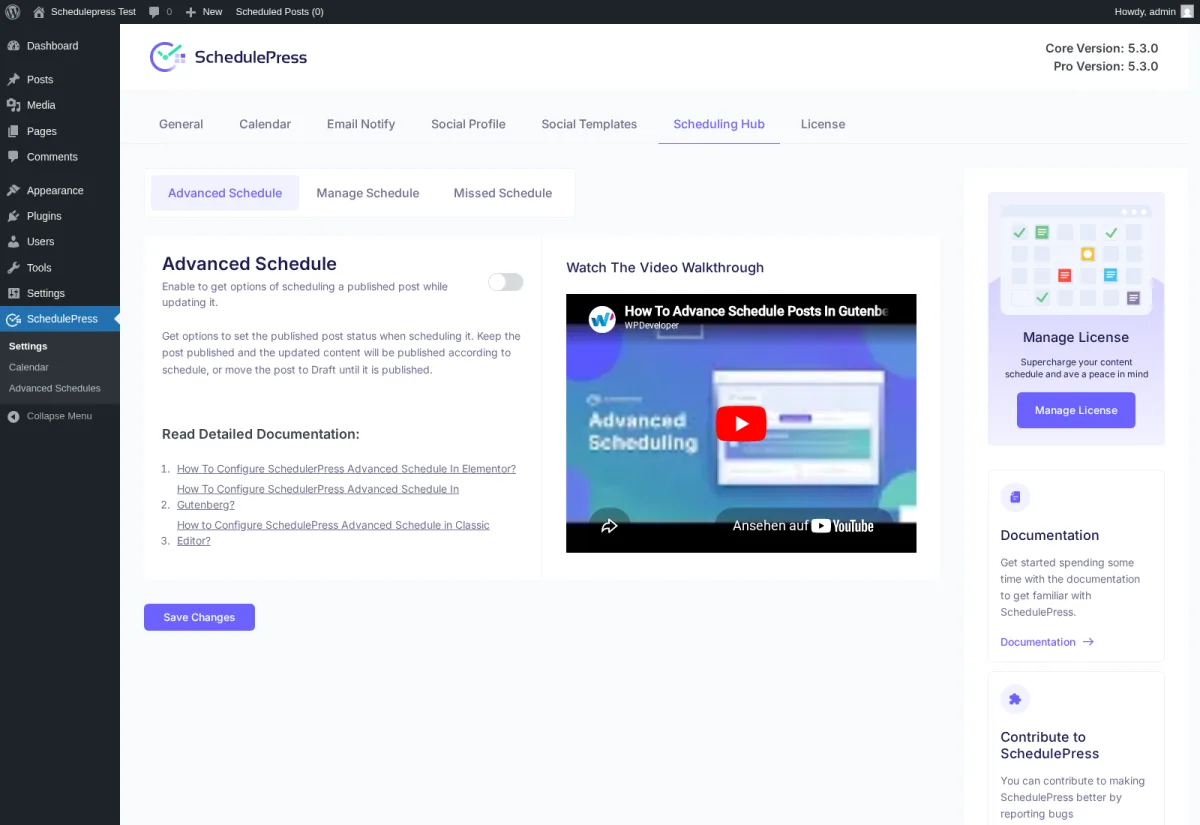
Task: Switch to the Social Profile tab
Action: coord(468,124)
